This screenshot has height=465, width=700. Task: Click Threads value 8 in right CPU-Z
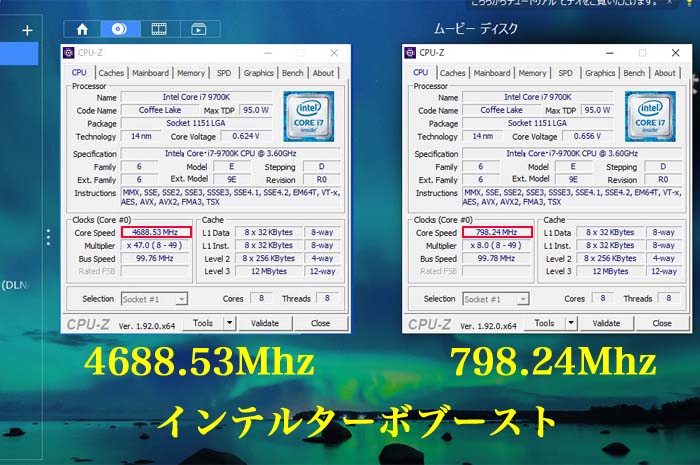pos(668,299)
